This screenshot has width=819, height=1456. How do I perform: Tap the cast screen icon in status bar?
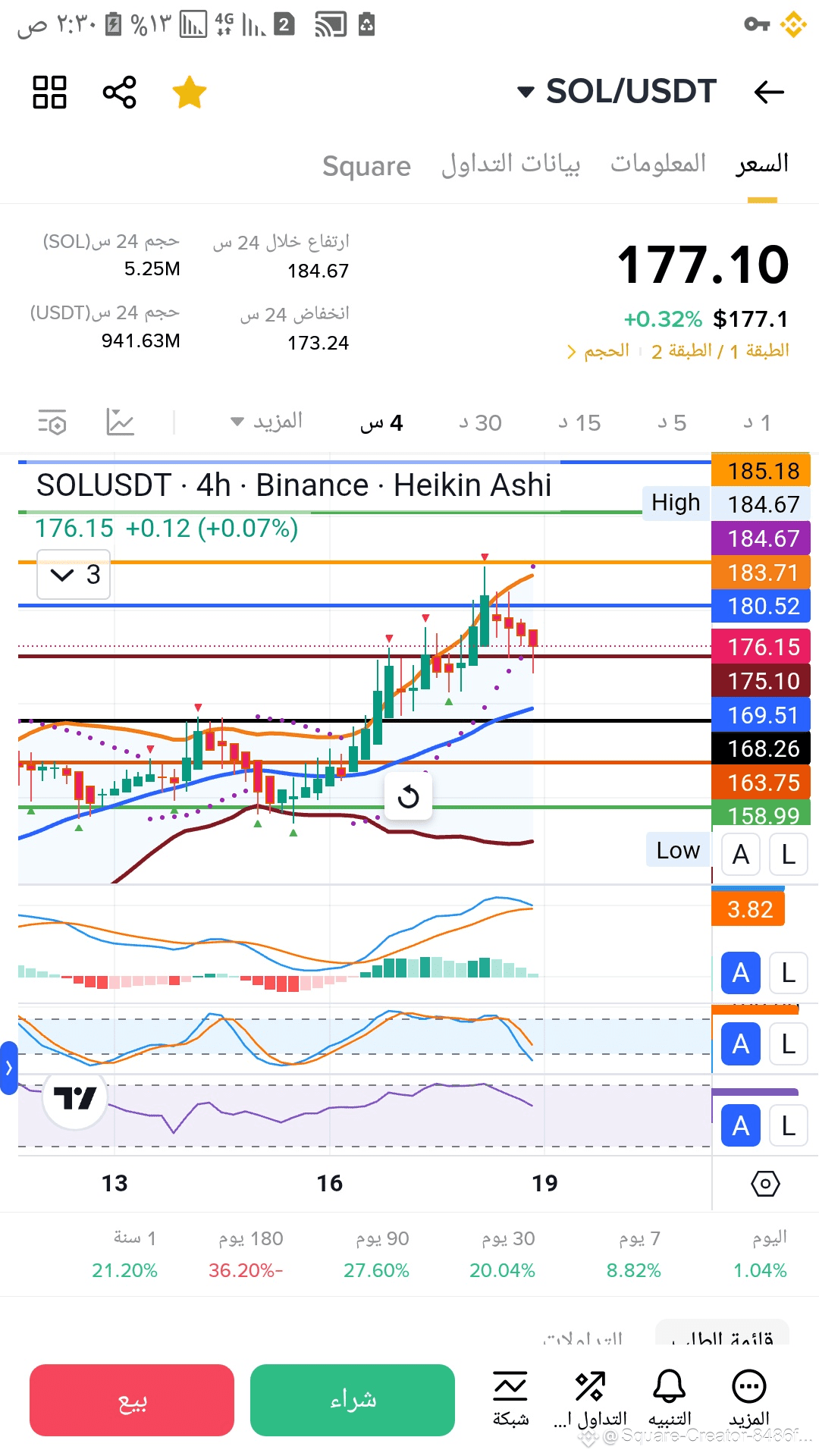tap(331, 25)
